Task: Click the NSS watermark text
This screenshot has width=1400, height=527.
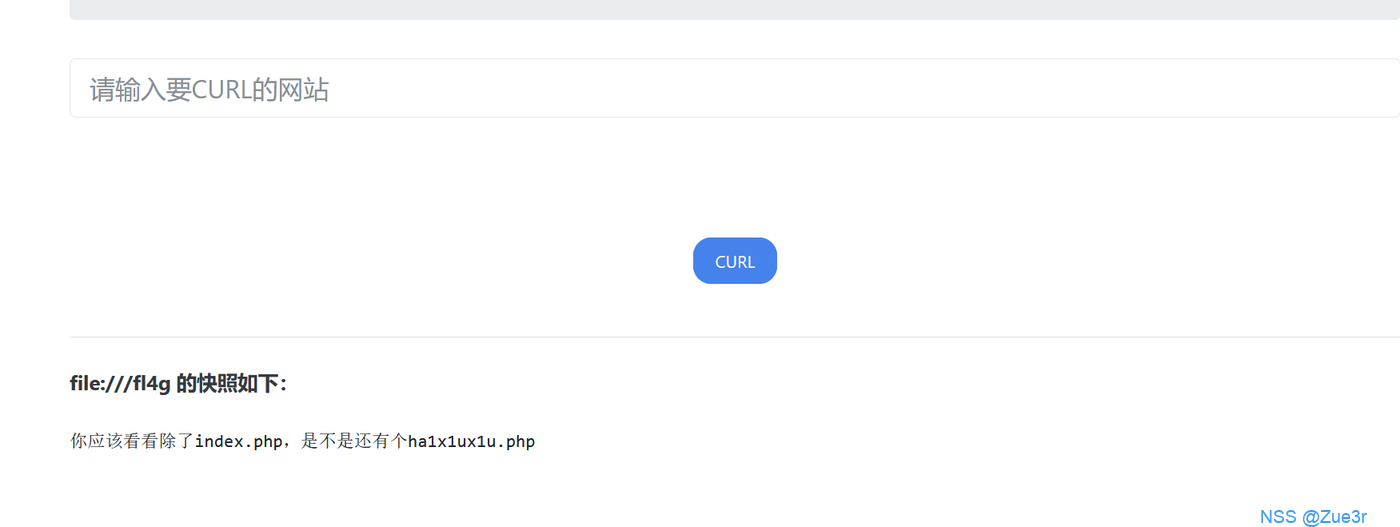Action: 1277,516
